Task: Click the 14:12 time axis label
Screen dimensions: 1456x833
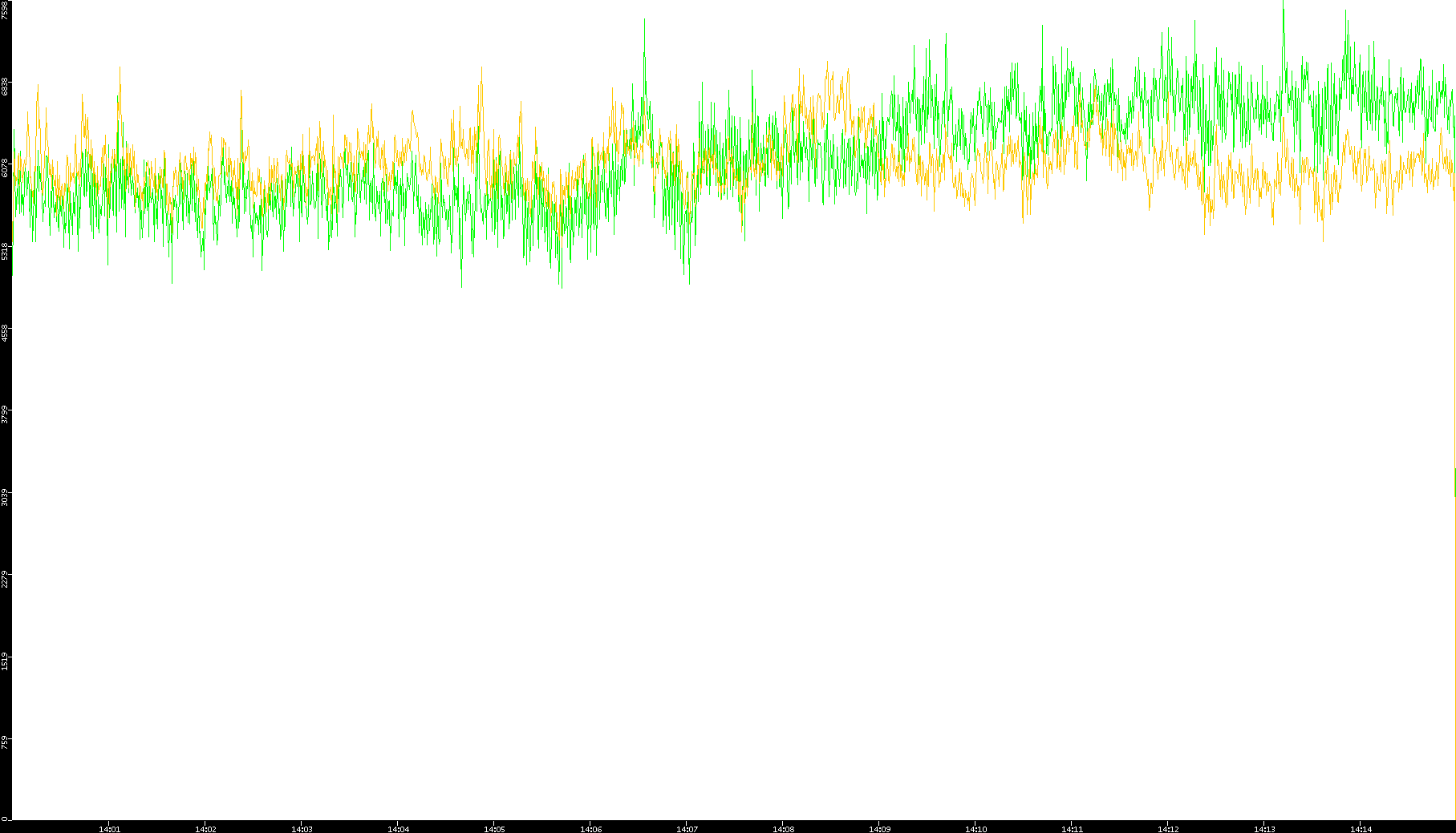Action: click(x=1168, y=829)
